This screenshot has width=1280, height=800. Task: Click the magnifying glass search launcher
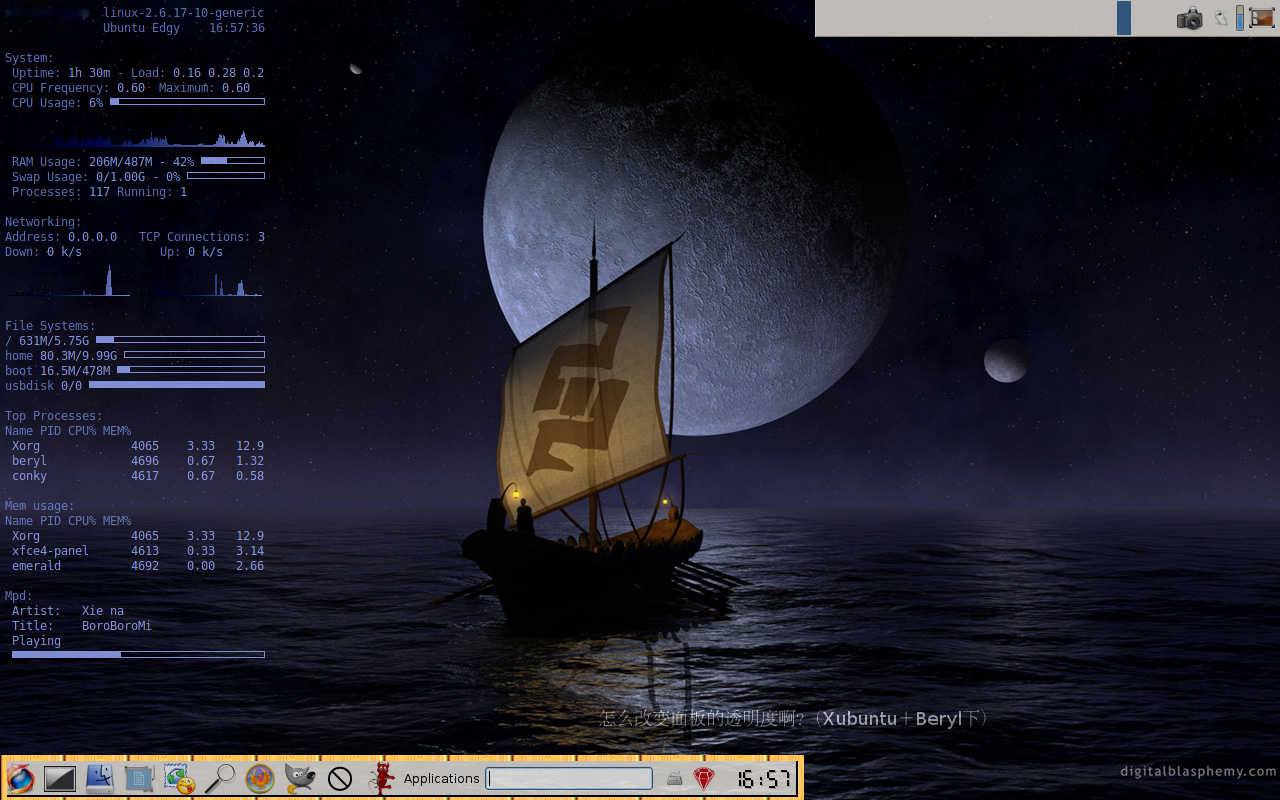(220, 778)
